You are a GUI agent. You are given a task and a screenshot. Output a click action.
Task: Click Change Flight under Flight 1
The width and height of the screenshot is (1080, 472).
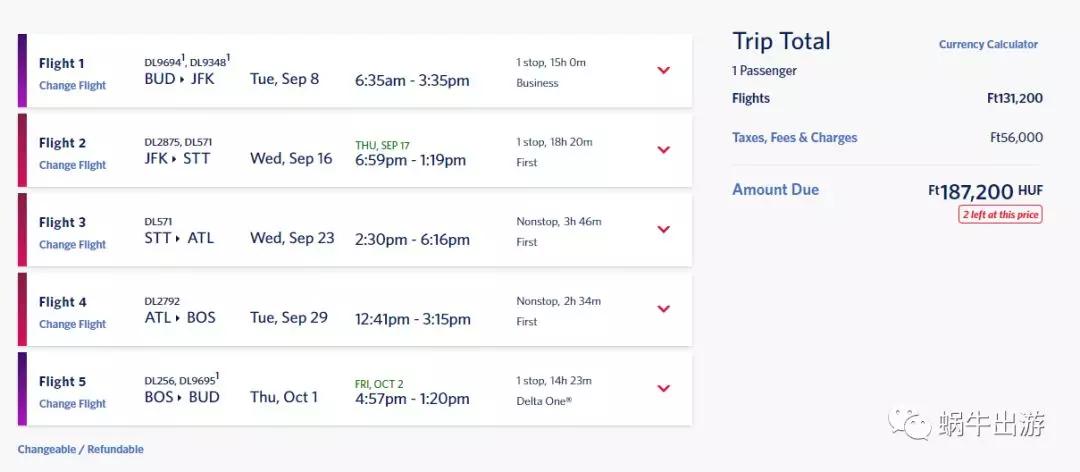[x=72, y=86]
